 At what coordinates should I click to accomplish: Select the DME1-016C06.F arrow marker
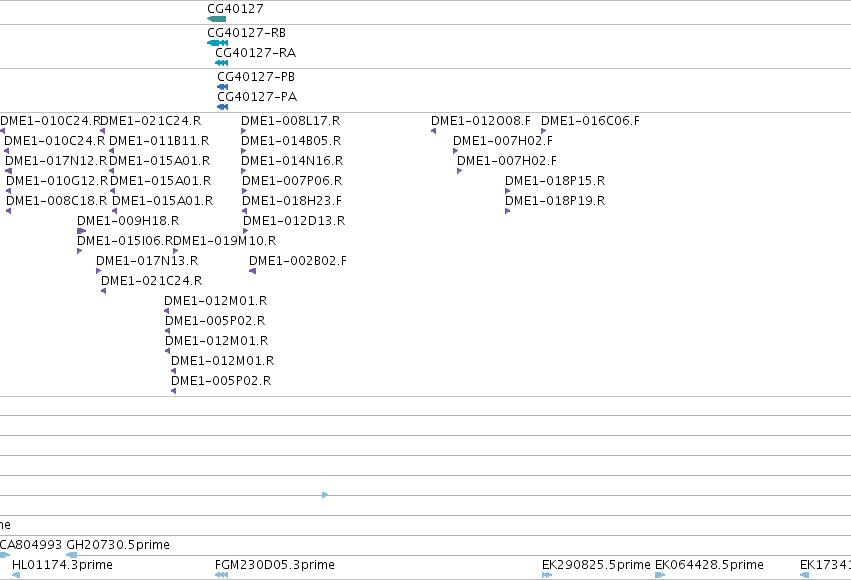(544, 131)
